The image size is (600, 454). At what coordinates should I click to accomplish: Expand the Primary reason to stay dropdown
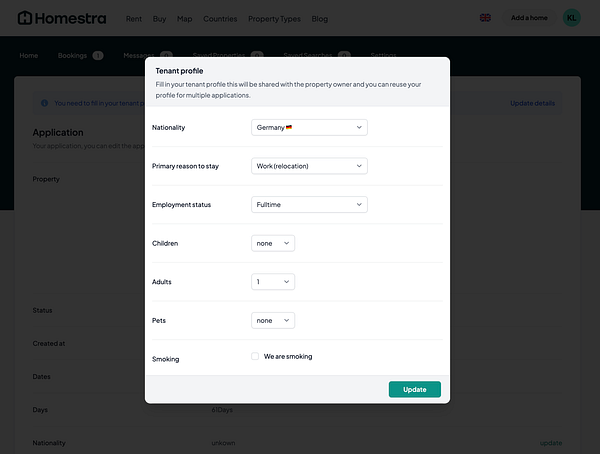[309, 166]
